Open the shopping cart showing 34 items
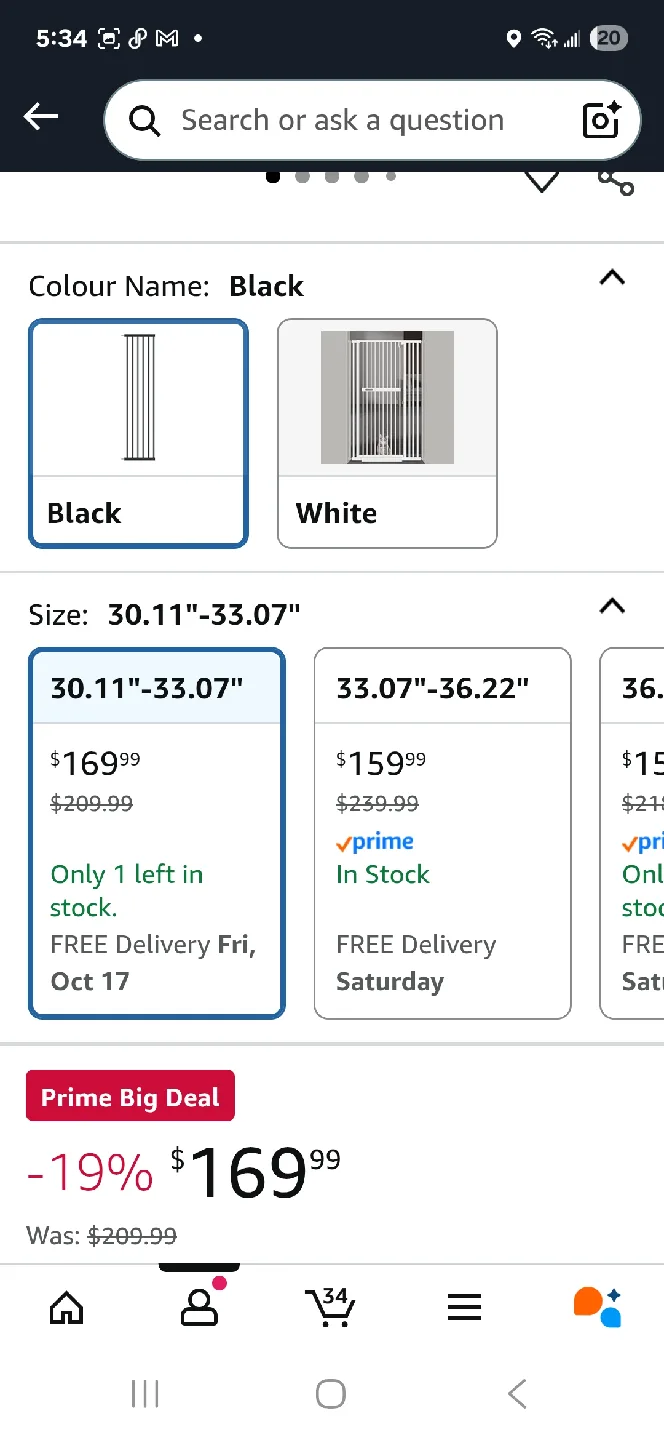The image size is (664, 1440). click(x=331, y=1307)
